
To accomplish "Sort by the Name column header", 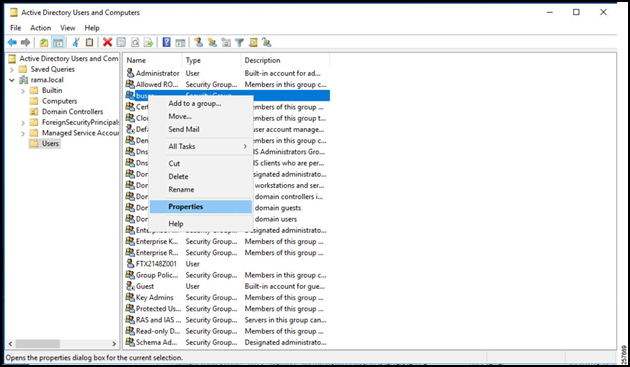I will [153, 60].
